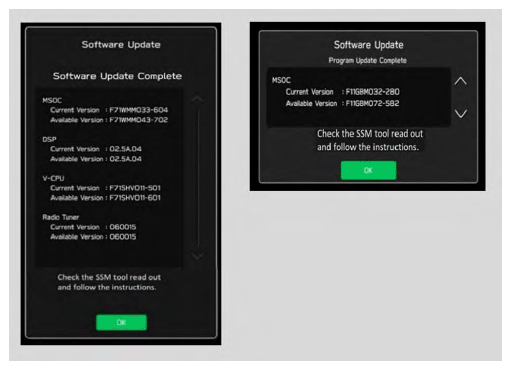Screen dimensions: 511x370
Task: Click the MSOC heading in left dialog
Action: [52, 100]
